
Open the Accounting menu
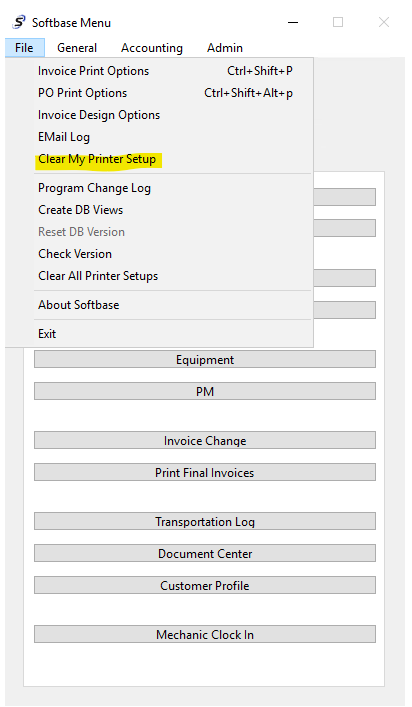[152, 48]
